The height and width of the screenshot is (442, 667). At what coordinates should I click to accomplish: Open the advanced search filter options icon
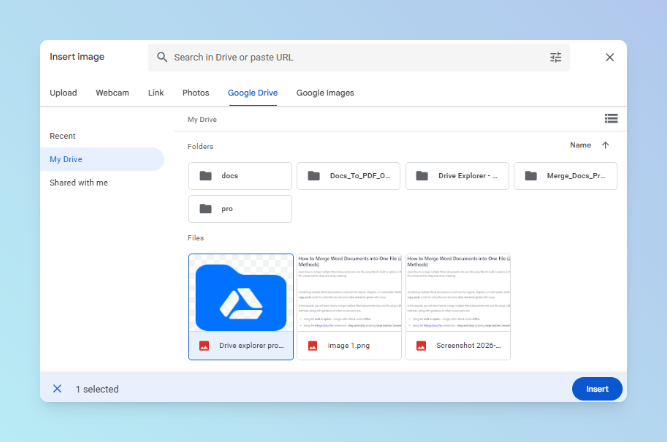(x=556, y=57)
